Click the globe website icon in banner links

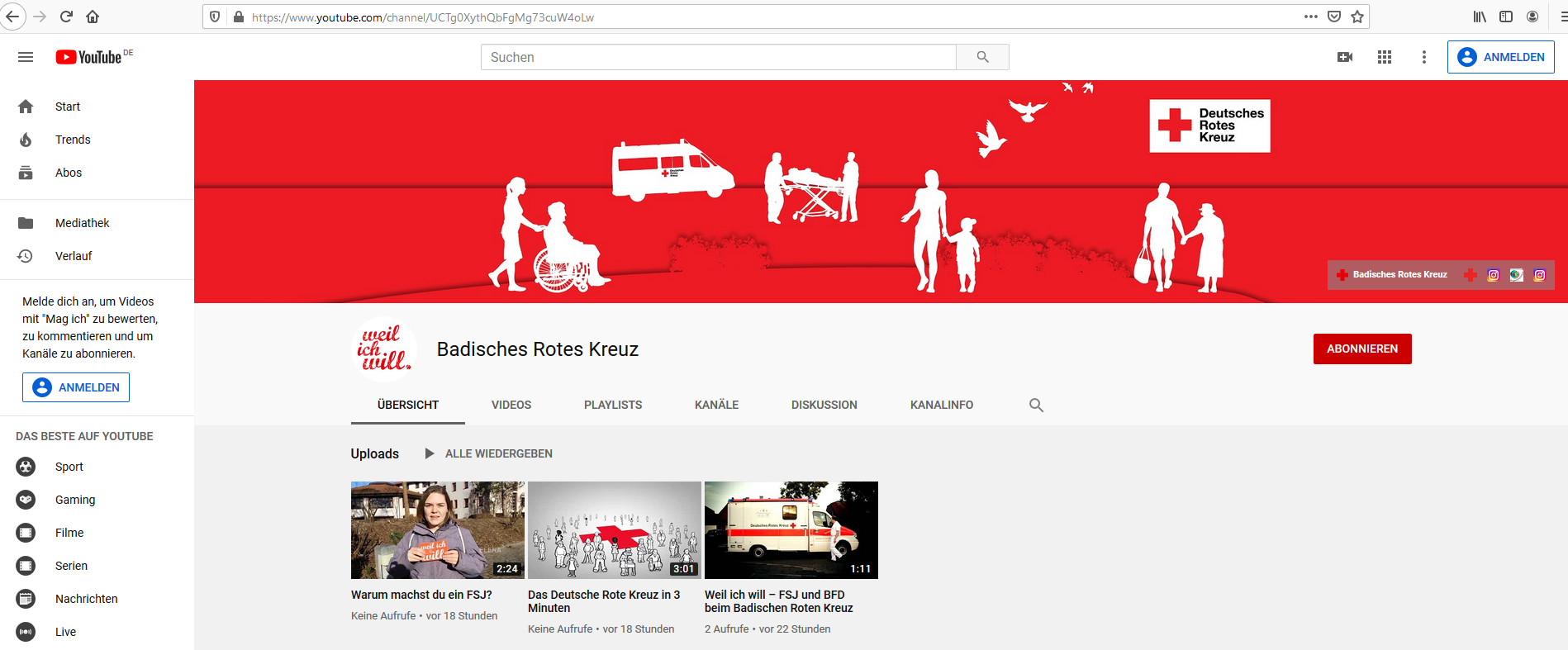[1517, 275]
